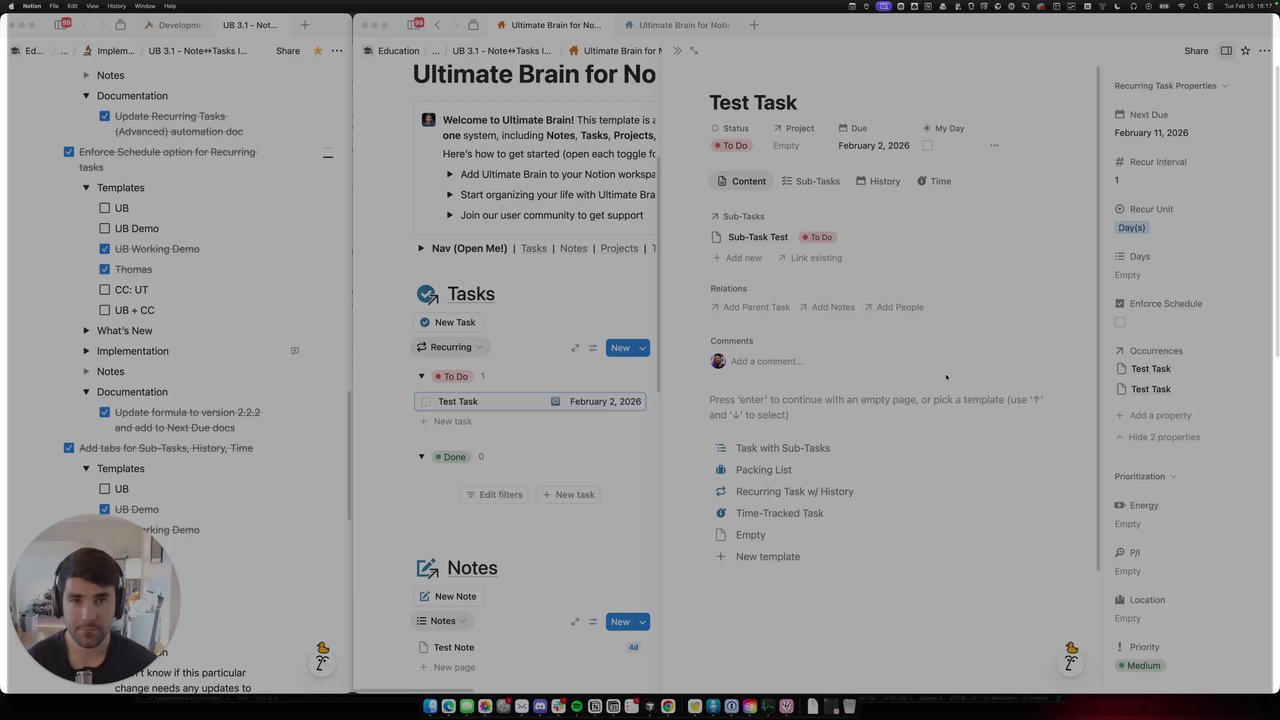Toggle the side panel layout icon near Share
Viewport: 1280px width, 720px height.
1226,51
